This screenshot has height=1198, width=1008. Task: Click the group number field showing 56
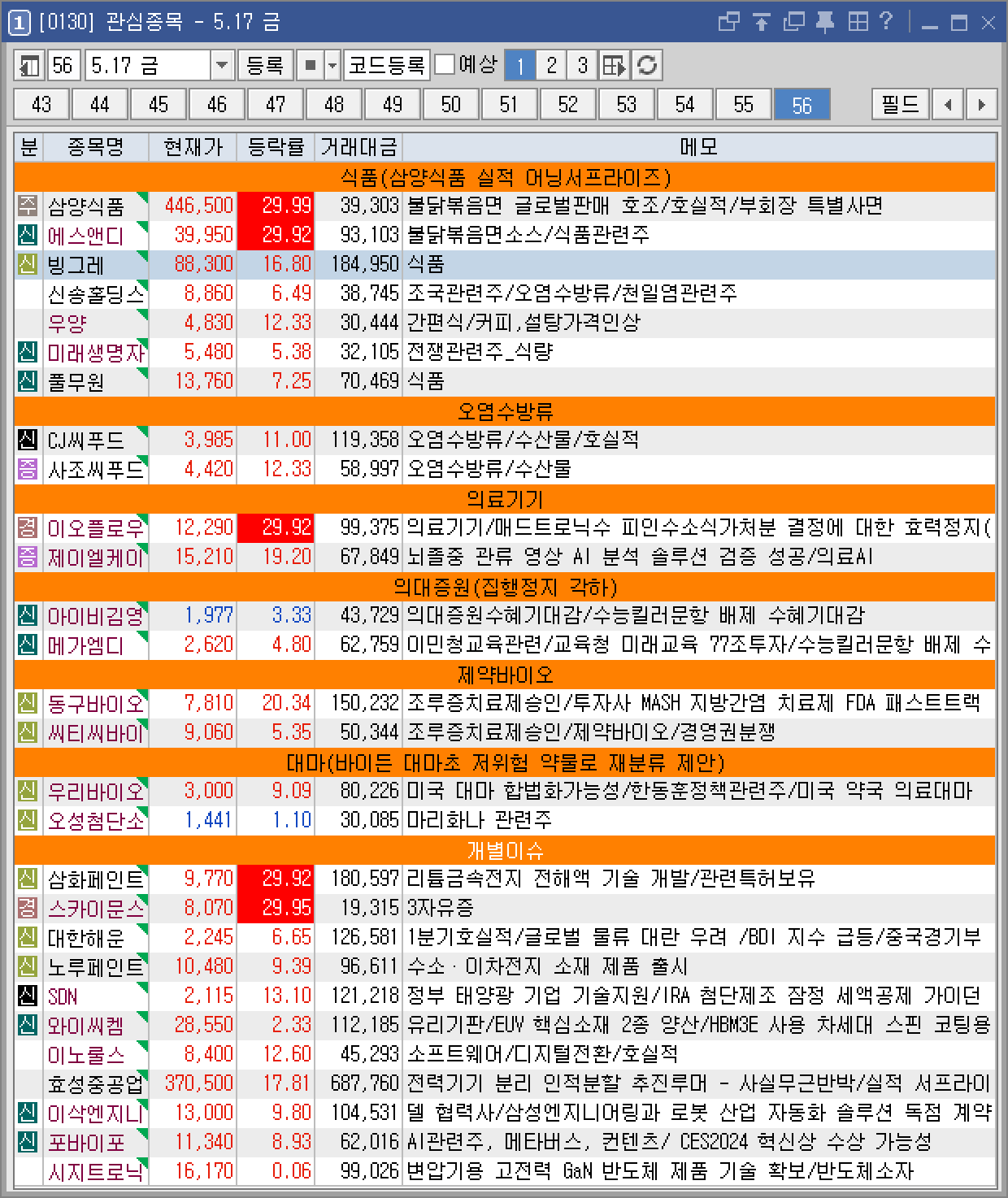pyautogui.click(x=63, y=65)
